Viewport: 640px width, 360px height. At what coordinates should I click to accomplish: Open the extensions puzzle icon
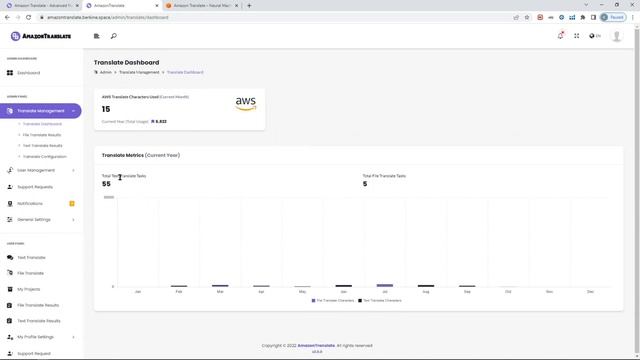tap(583, 18)
